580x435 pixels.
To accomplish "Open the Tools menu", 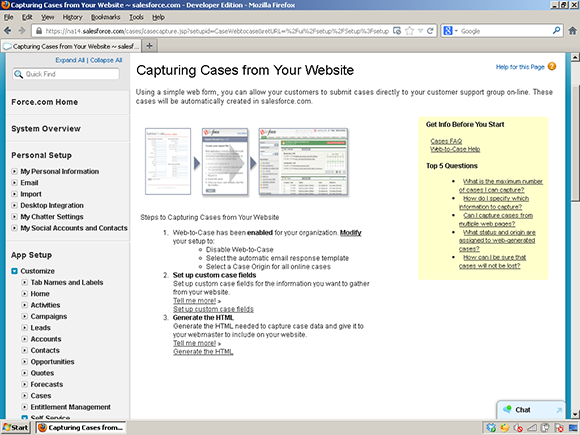I will [136, 17].
